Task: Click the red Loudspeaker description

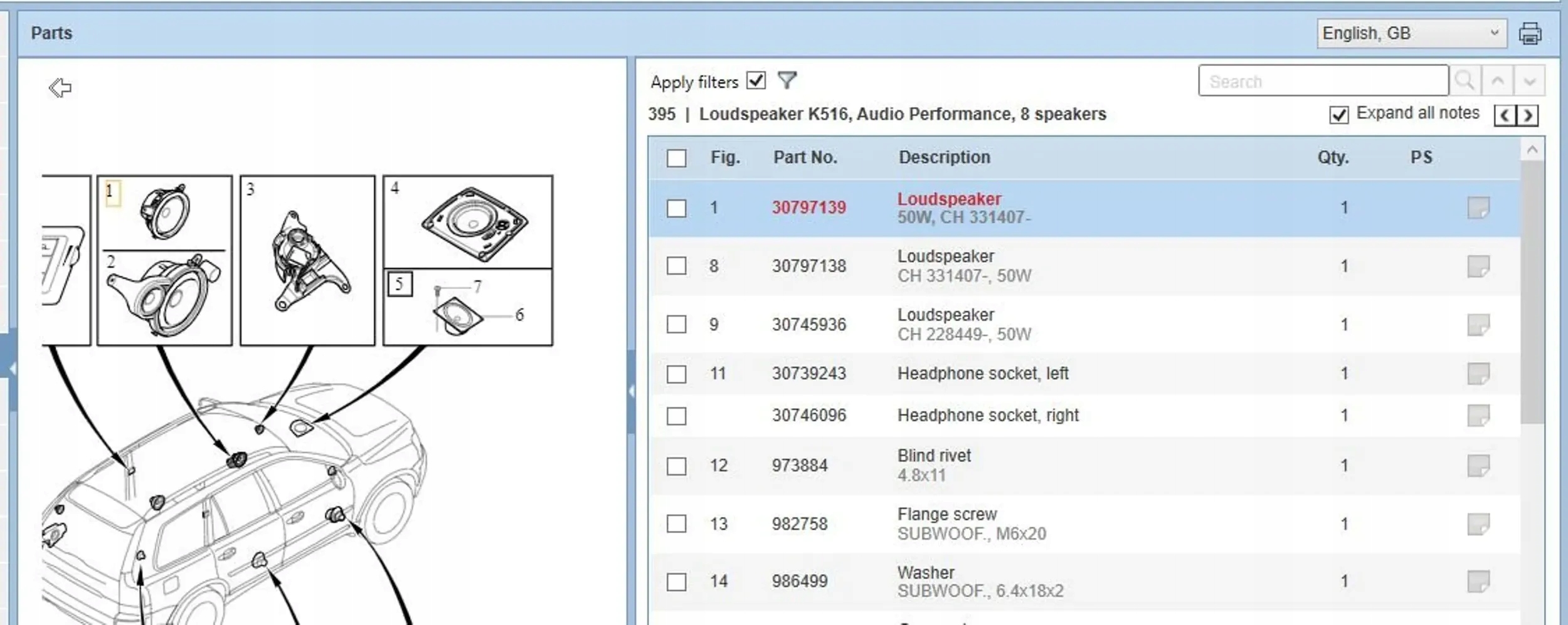Action: (x=949, y=199)
